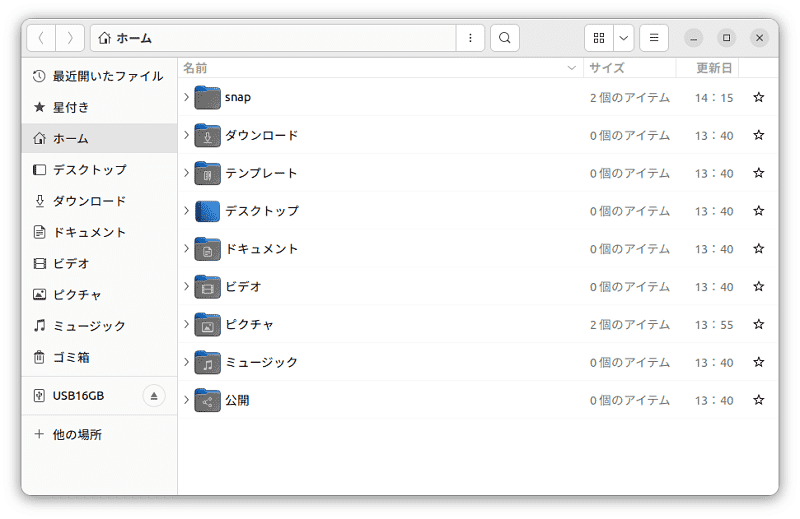Select ホーム in the sidebar

pyautogui.click(x=99, y=138)
